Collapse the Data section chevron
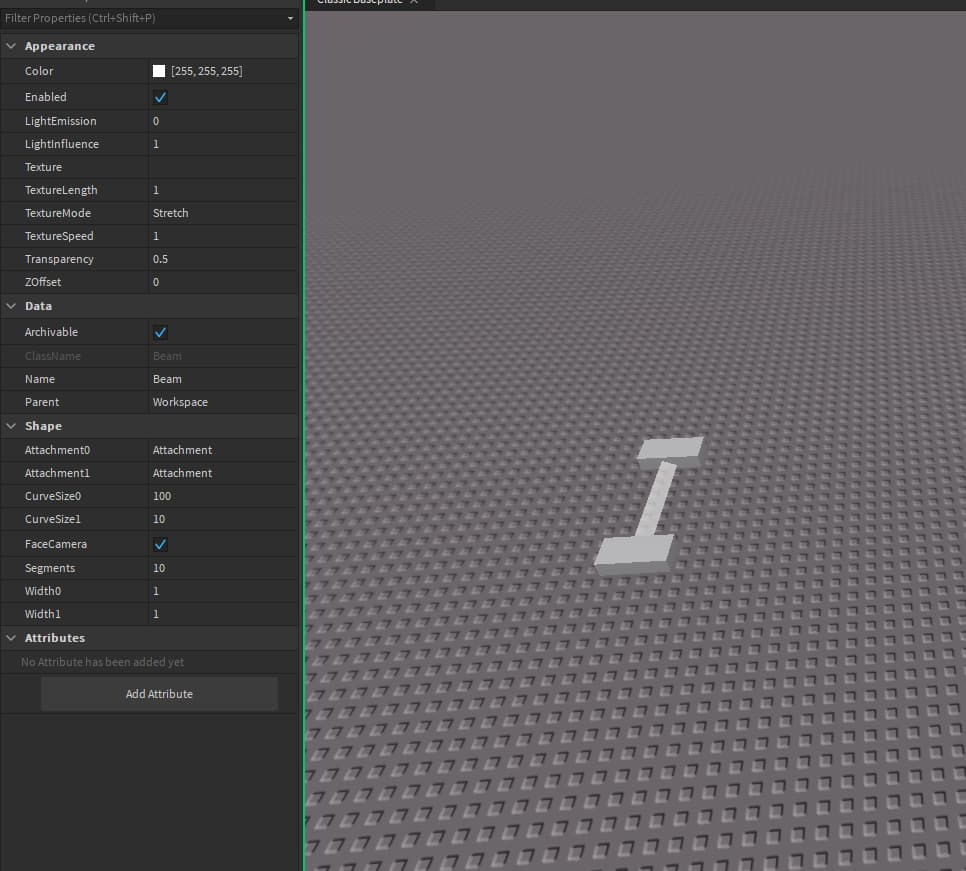Image resolution: width=966 pixels, height=871 pixels. 11,306
